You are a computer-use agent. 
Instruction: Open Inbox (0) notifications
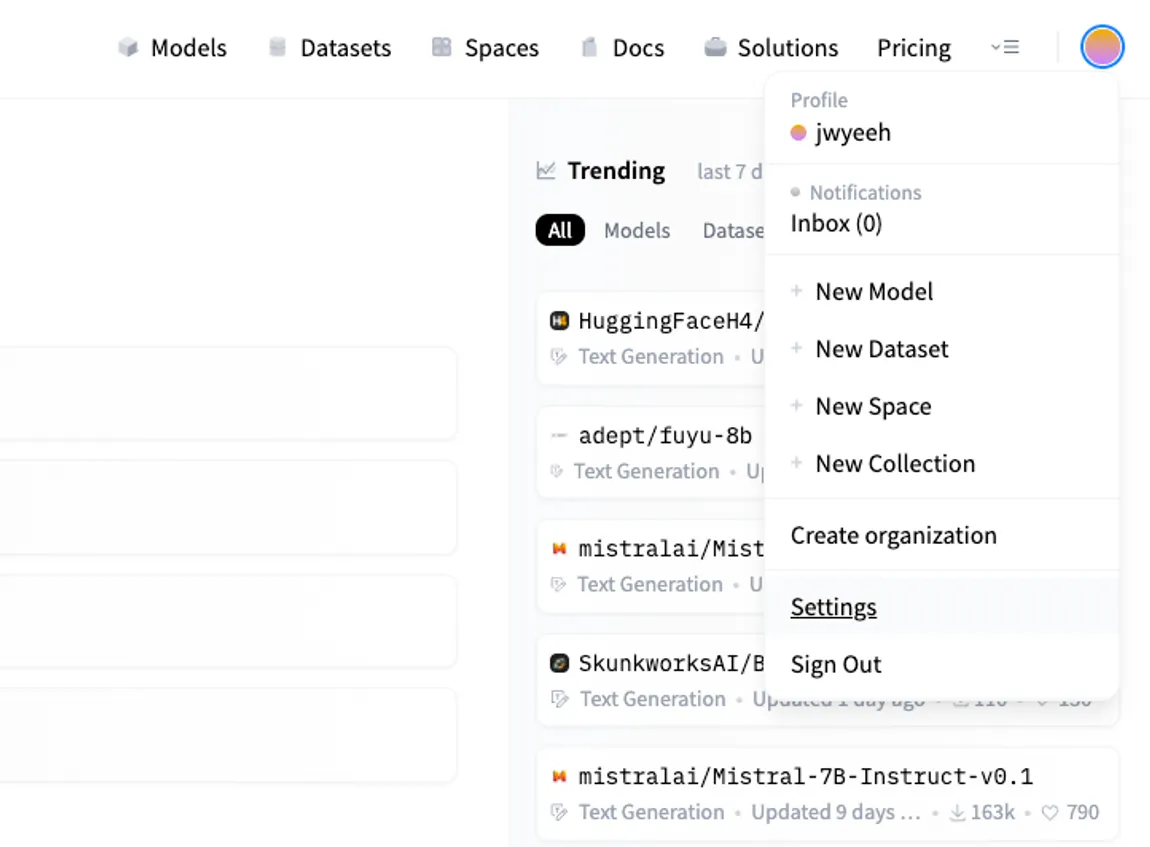pos(836,223)
